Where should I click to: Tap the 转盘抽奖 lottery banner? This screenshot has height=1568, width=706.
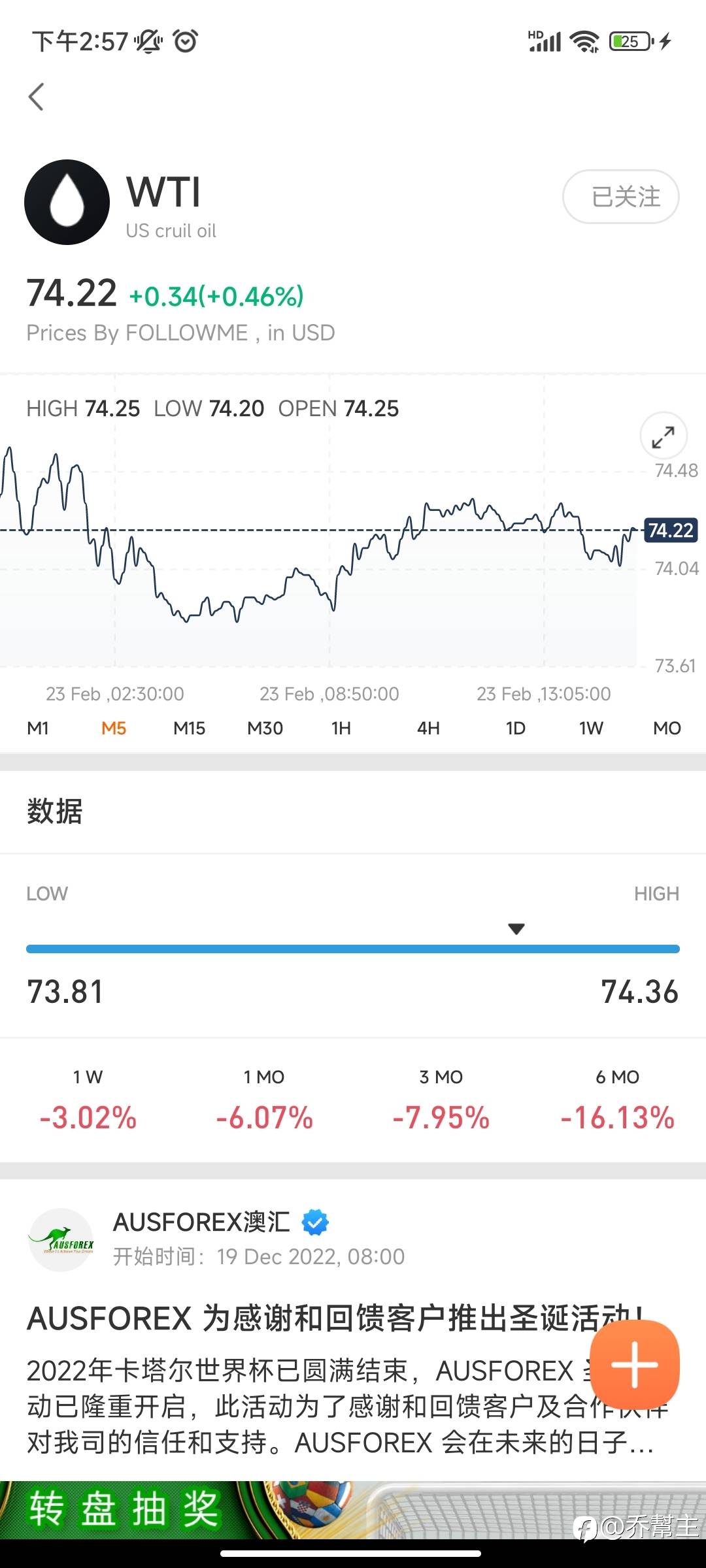tap(124, 1509)
